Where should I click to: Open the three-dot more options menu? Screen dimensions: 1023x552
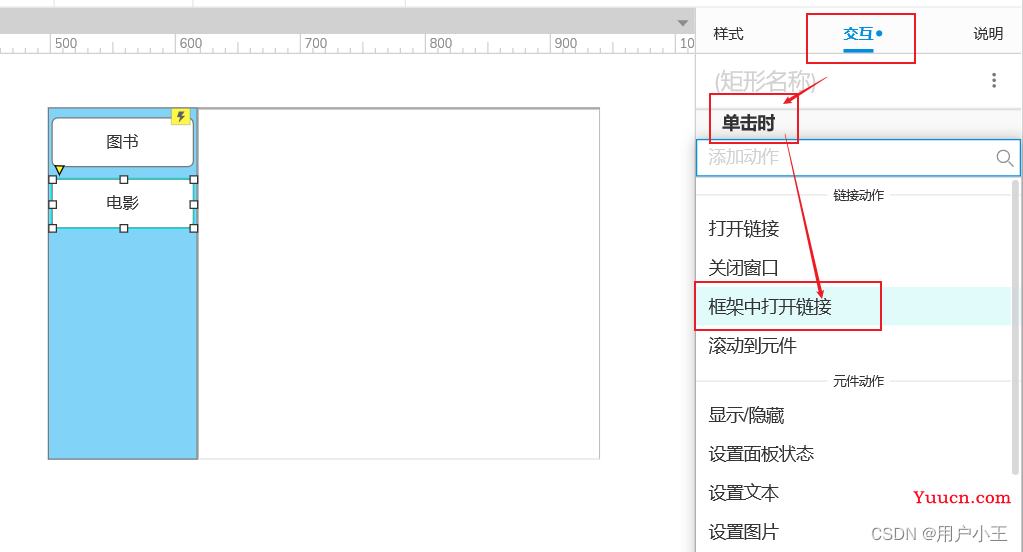pyautogui.click(x=994, y=80)
